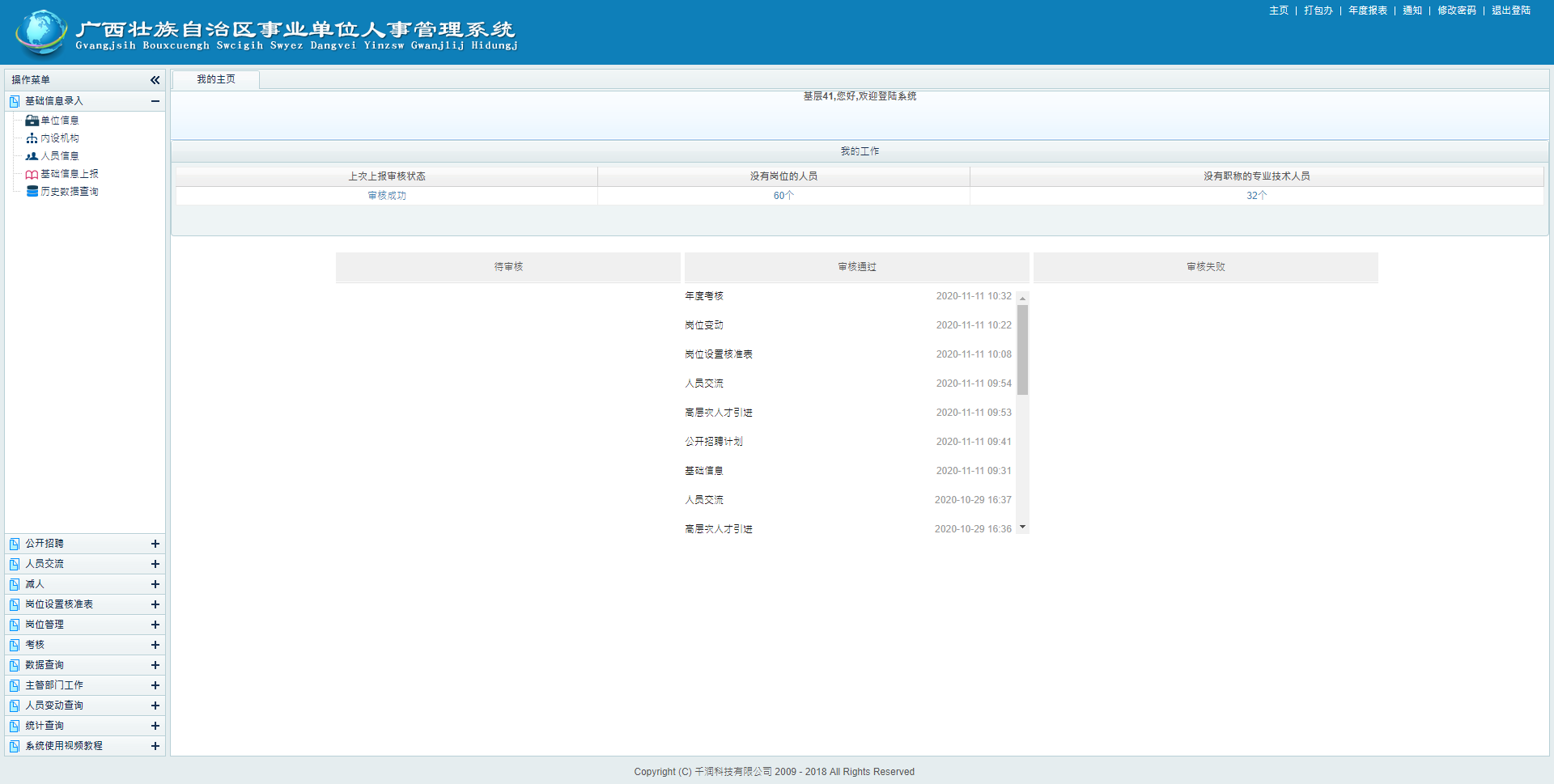Click the 单位信息 briefcase icon
This screenshot has height=784, width=1554.
coord(32,121)
